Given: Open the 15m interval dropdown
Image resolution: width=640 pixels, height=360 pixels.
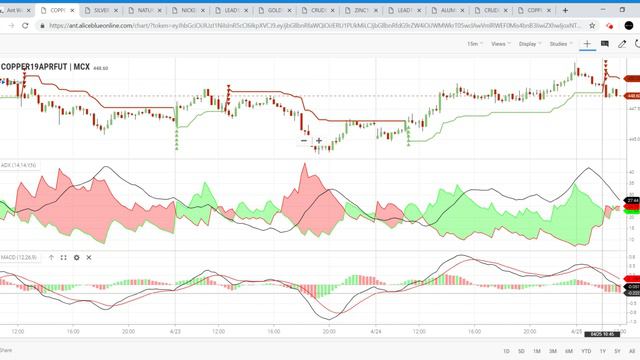Looking at the screenshot, I should (475, 44).
